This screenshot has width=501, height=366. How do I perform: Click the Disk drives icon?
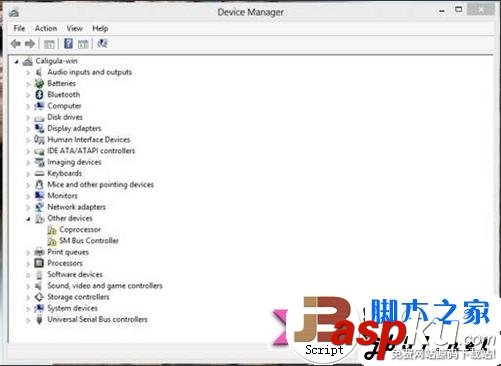39,118
